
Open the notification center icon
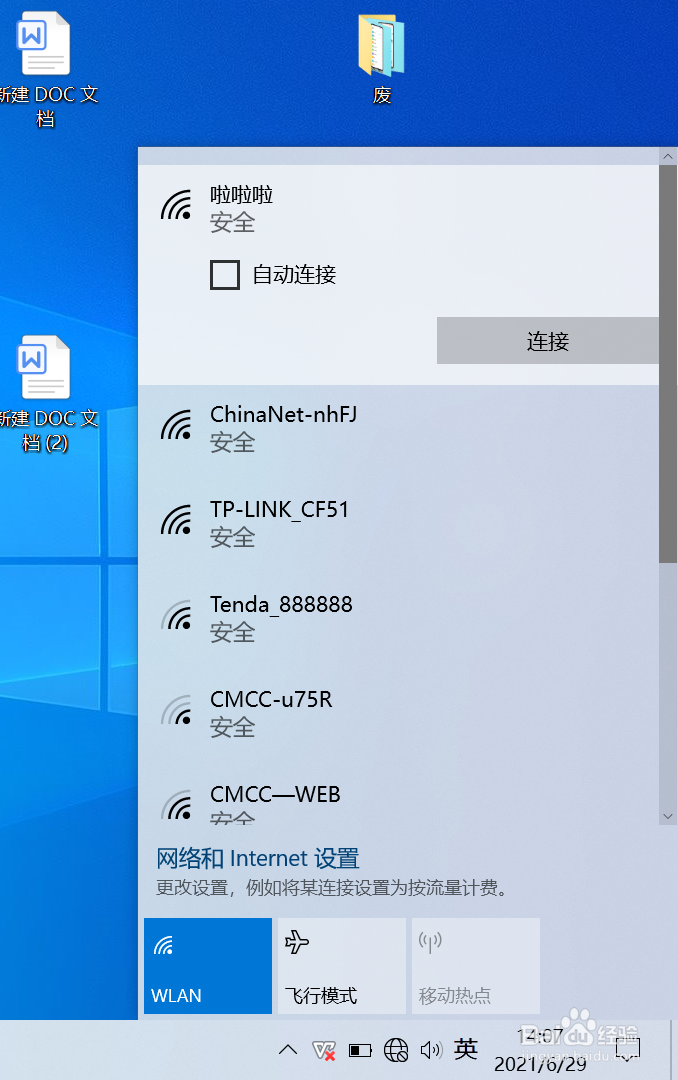628,1050
